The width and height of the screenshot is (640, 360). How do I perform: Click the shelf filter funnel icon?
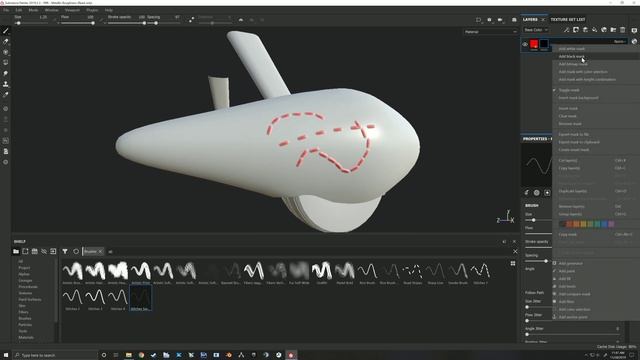tap(65, 251)
